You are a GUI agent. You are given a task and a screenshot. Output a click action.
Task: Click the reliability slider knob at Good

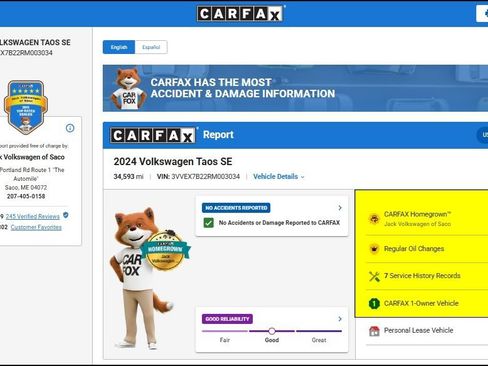point(272,331)
